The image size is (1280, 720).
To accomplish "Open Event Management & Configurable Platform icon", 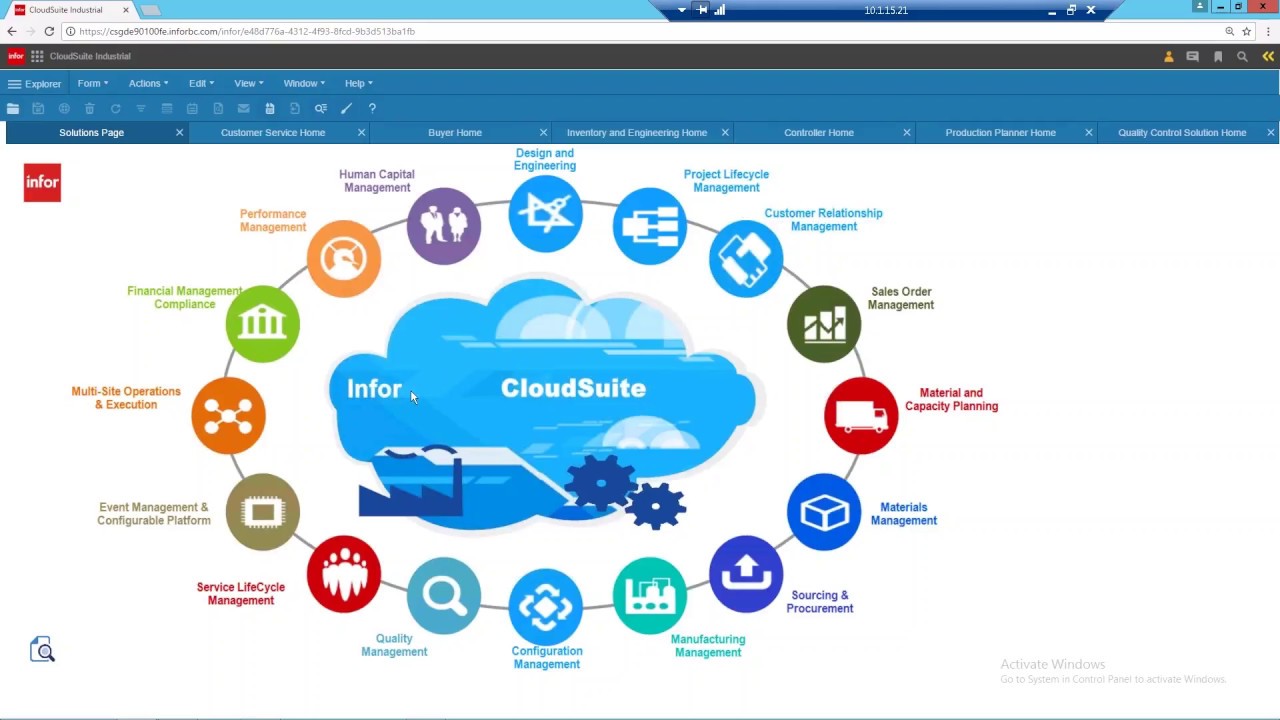I will (x=263, y=512).
